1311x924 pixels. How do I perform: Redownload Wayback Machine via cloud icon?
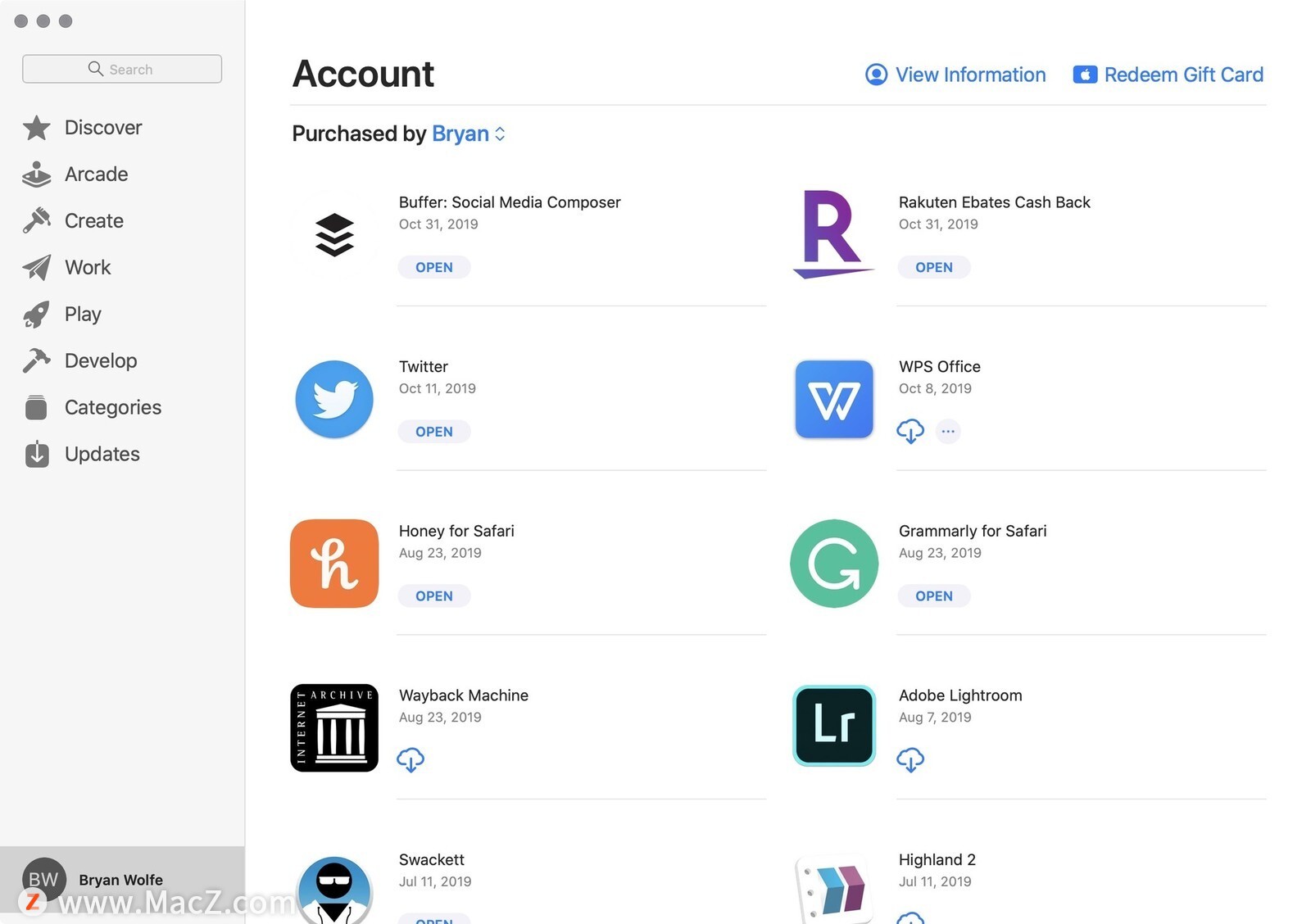point(411,760)
